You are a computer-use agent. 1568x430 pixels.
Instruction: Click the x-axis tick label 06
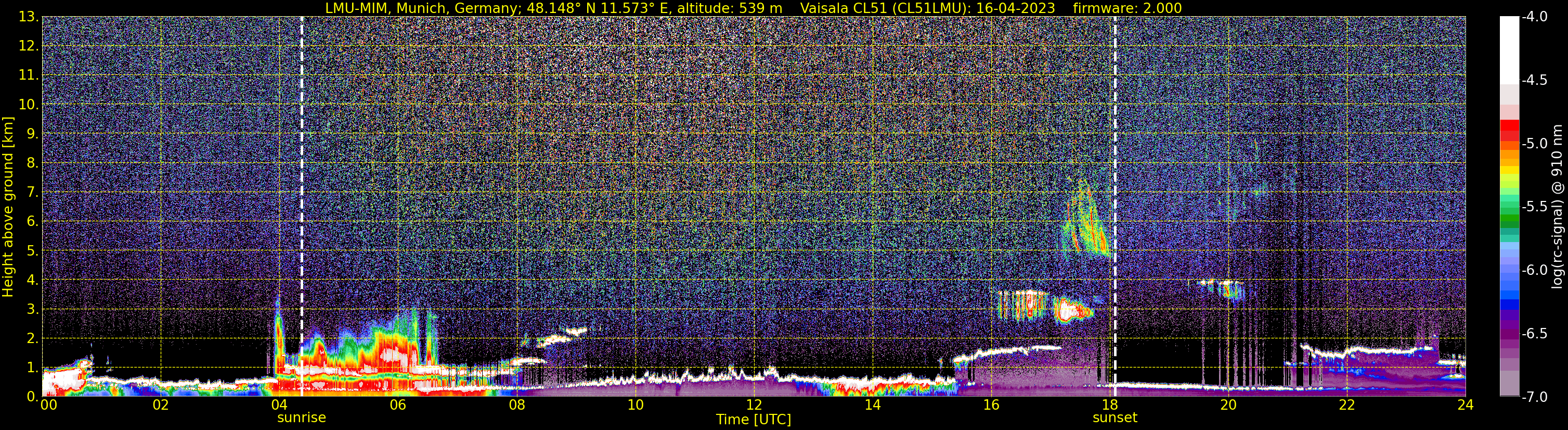point(397,405)
